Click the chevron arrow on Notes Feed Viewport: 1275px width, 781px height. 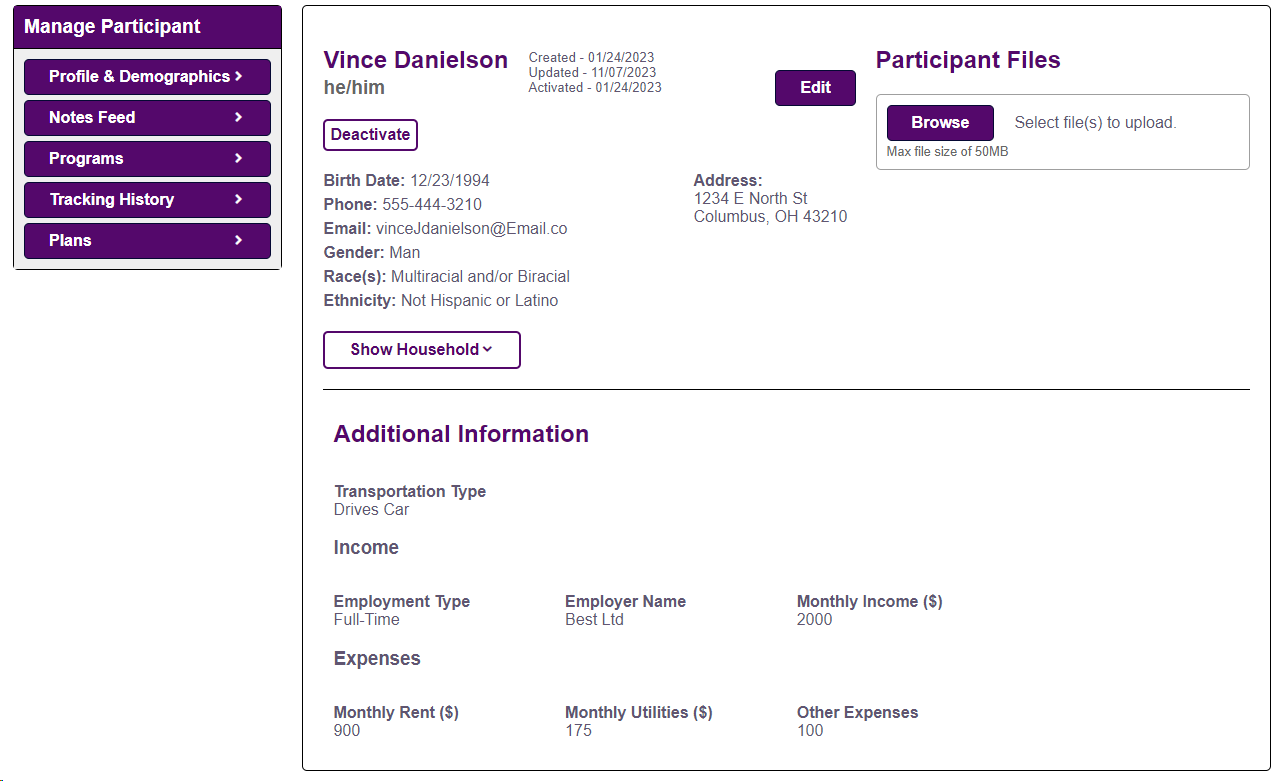(239, 117)
